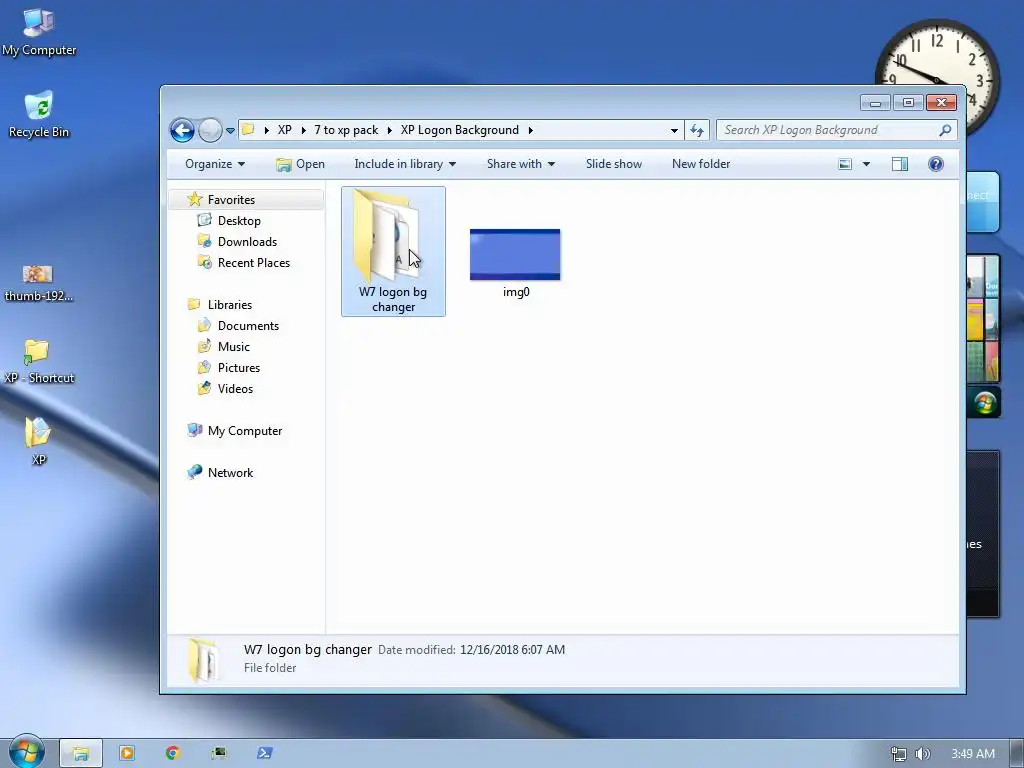Expand the arrow after XP in breadcrumb
The width and height of the screenshot is (1024, 768).
tap(304, 130)
